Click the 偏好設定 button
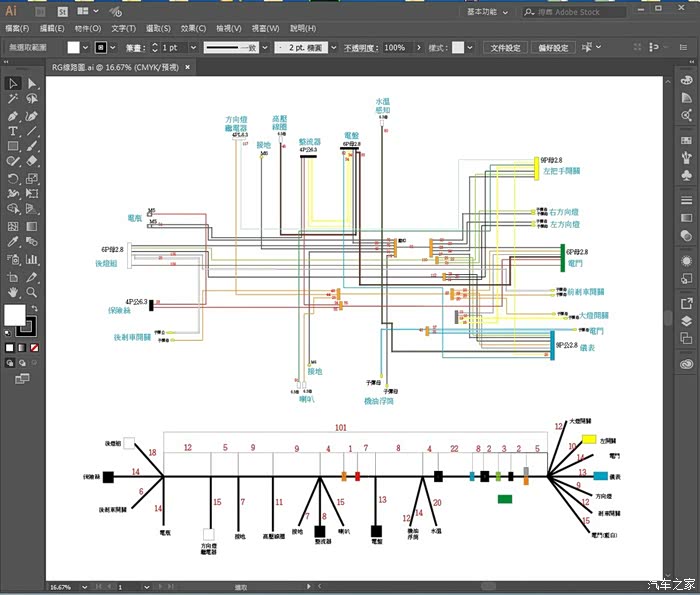The width and height of the screenshot is (700, 595). coord(552,47)
